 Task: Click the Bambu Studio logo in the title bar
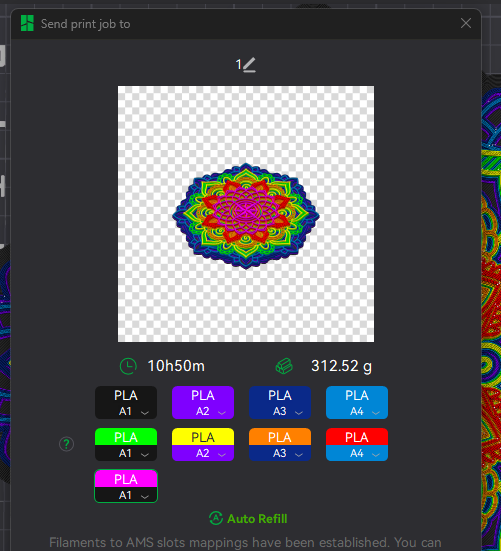click(27, 24)
